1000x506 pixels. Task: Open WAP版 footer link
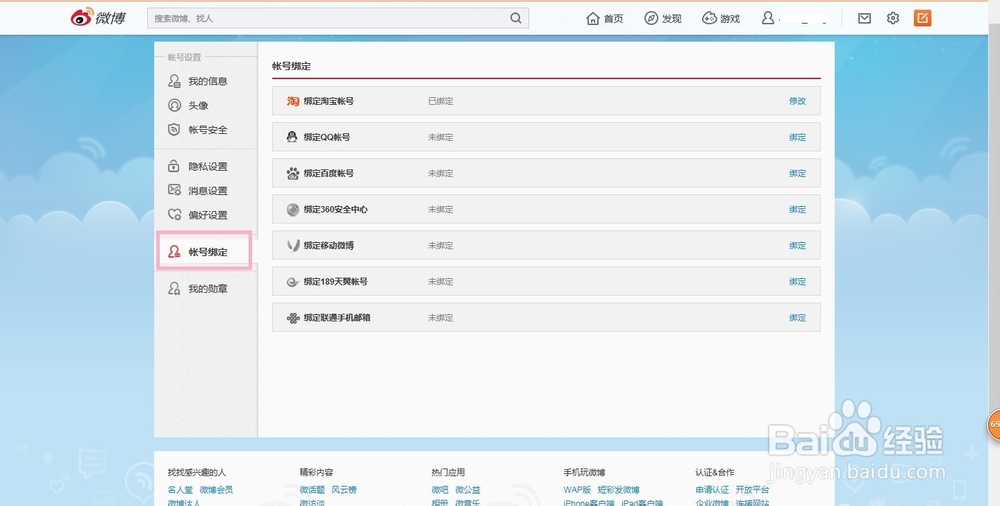click(x=577, y=490)
